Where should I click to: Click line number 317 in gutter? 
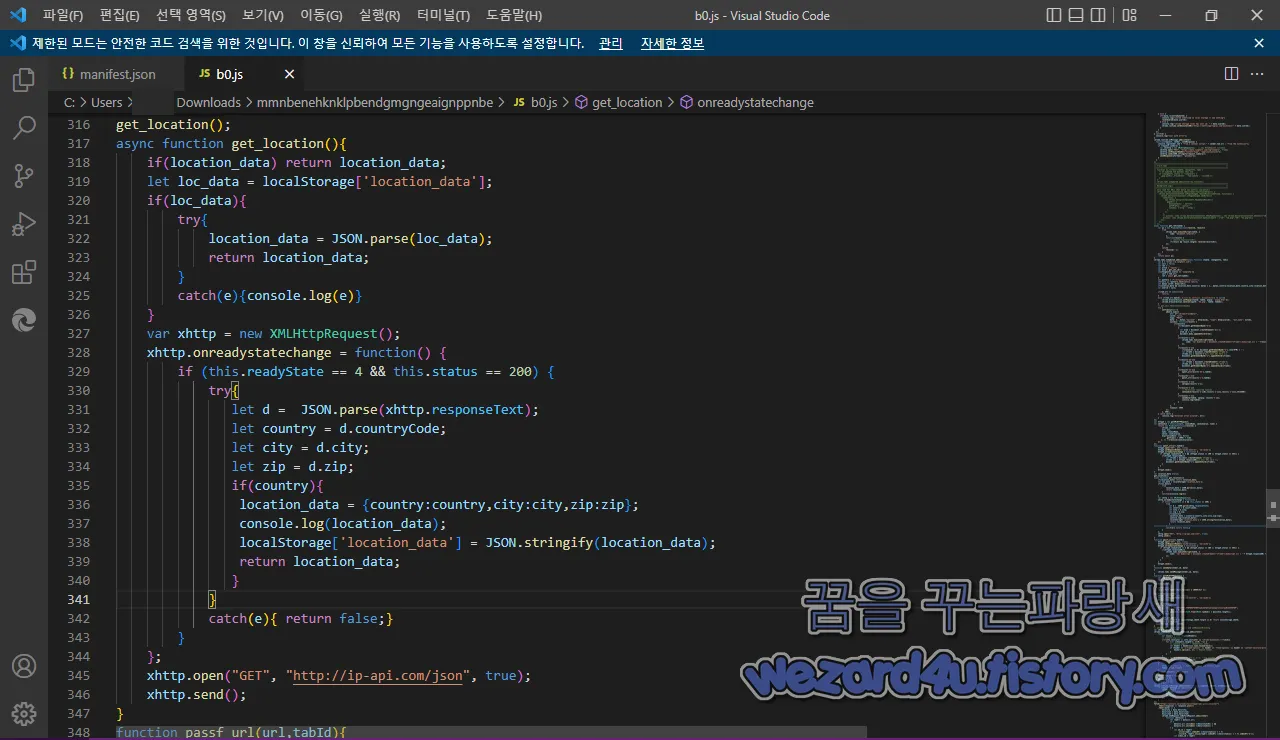78,143
